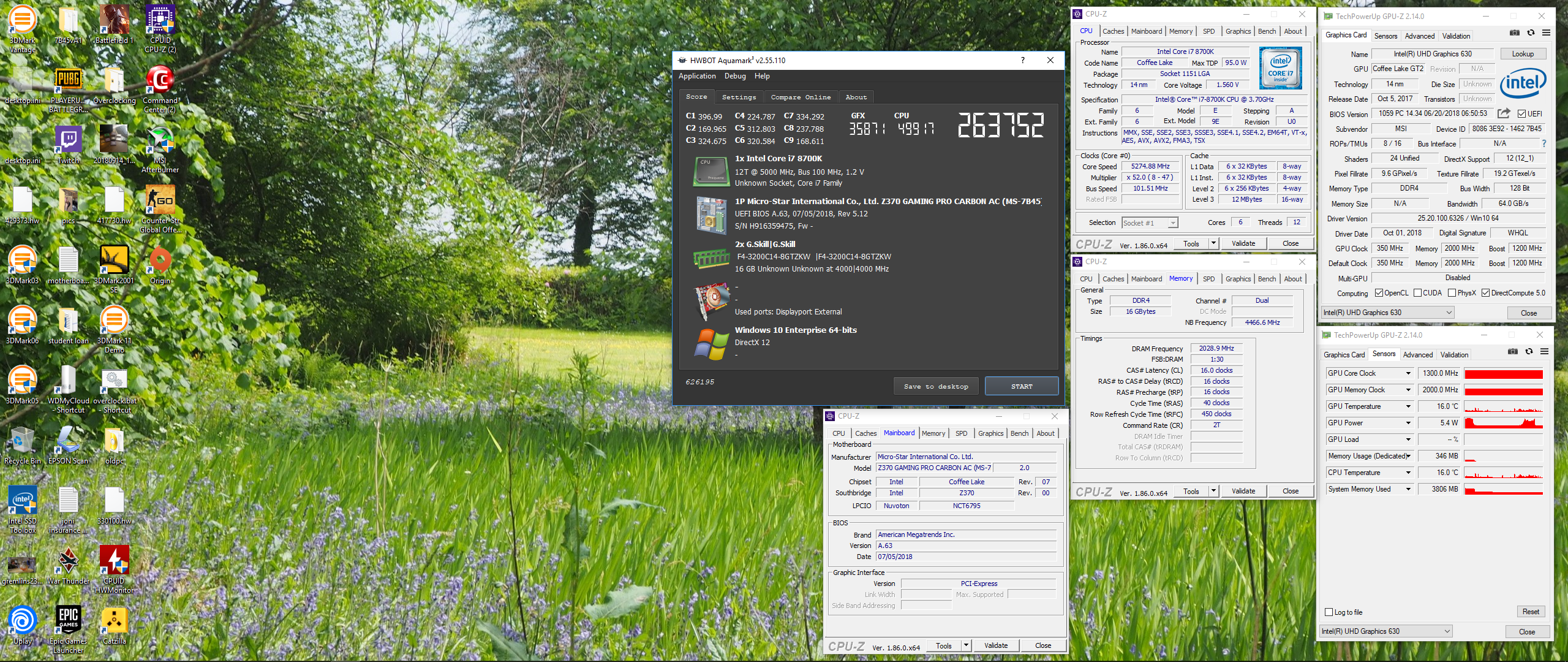
Task: Toggle the UEFI checkbox in GPU-Z
Action: 1522,113
